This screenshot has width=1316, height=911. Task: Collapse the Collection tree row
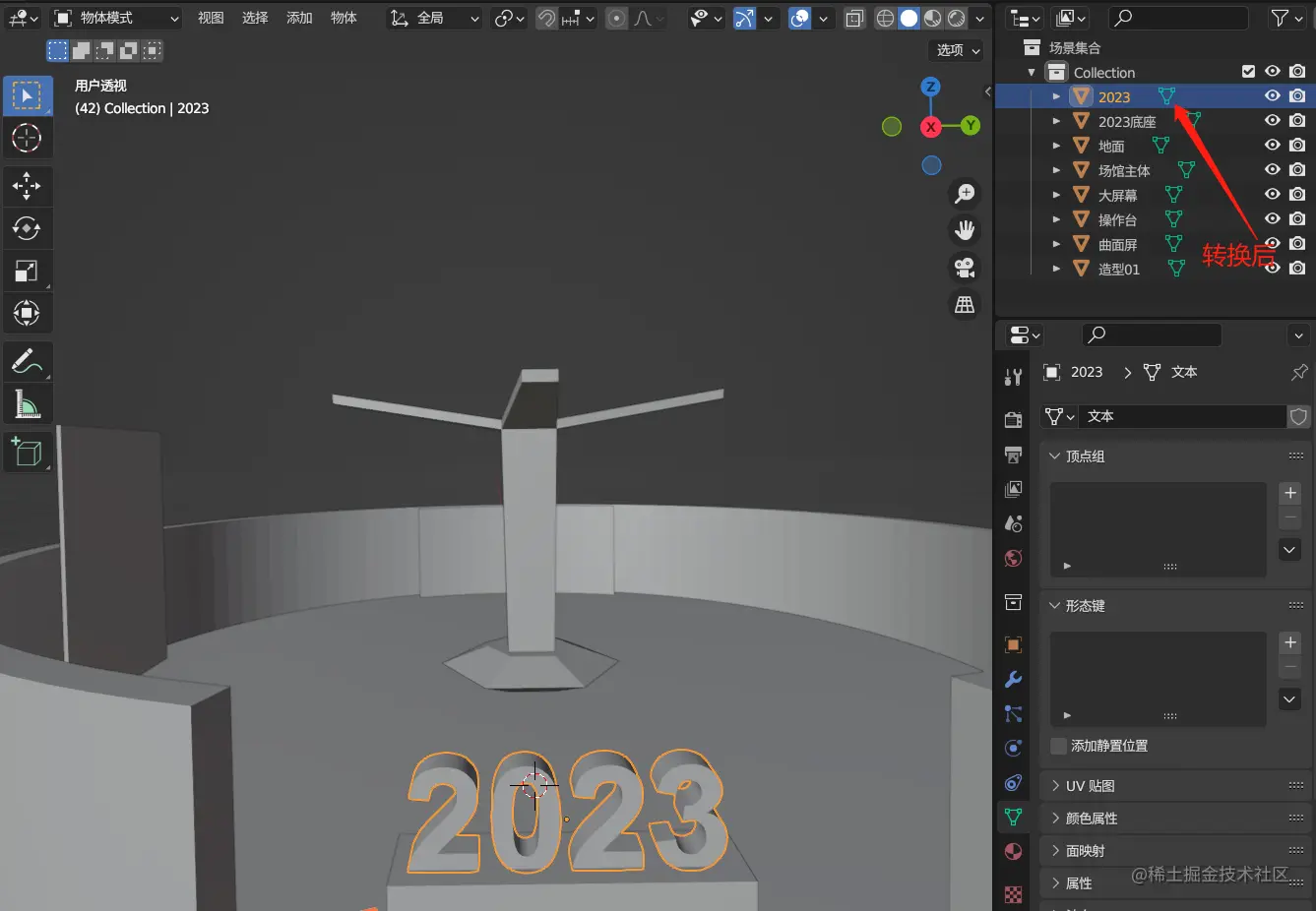tap(1032, 72)
